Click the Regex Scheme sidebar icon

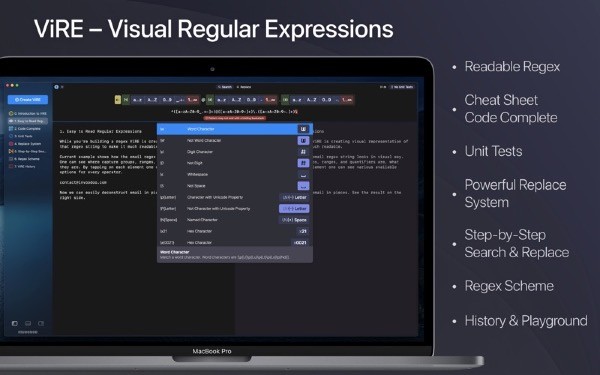click(x=11, y=159)
